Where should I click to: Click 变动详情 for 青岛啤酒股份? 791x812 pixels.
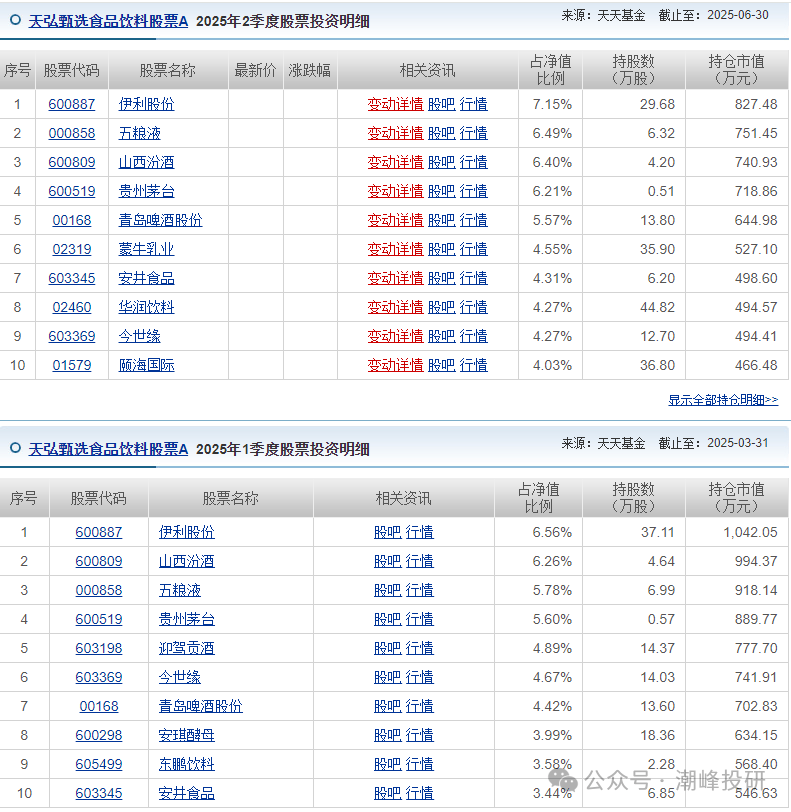(395, 220)
